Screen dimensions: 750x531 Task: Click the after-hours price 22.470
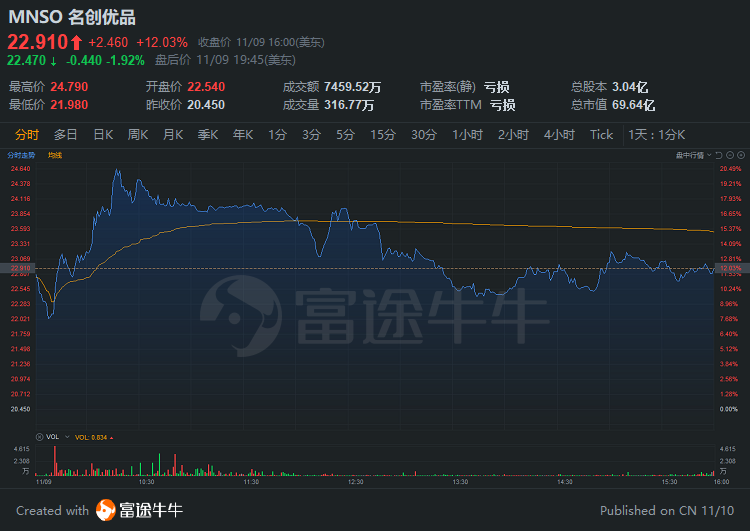[26, 60]
